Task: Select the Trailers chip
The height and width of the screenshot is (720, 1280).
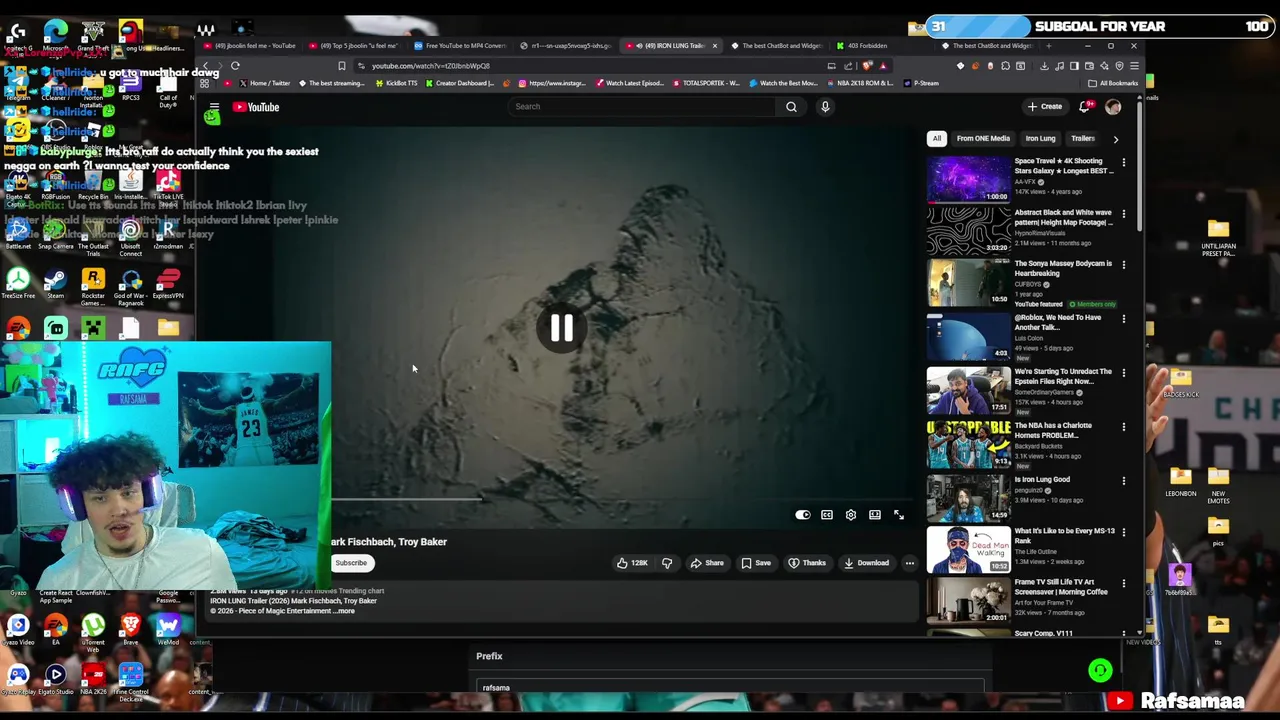Action: coord(1083,139)
